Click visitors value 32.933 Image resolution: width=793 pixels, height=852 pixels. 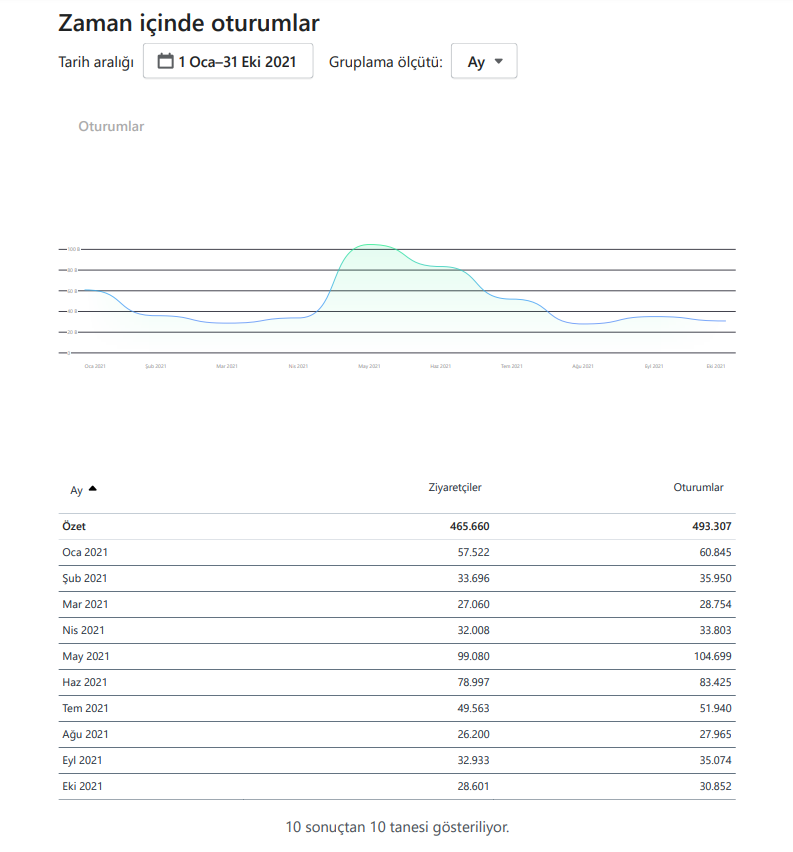pos(473,761)
